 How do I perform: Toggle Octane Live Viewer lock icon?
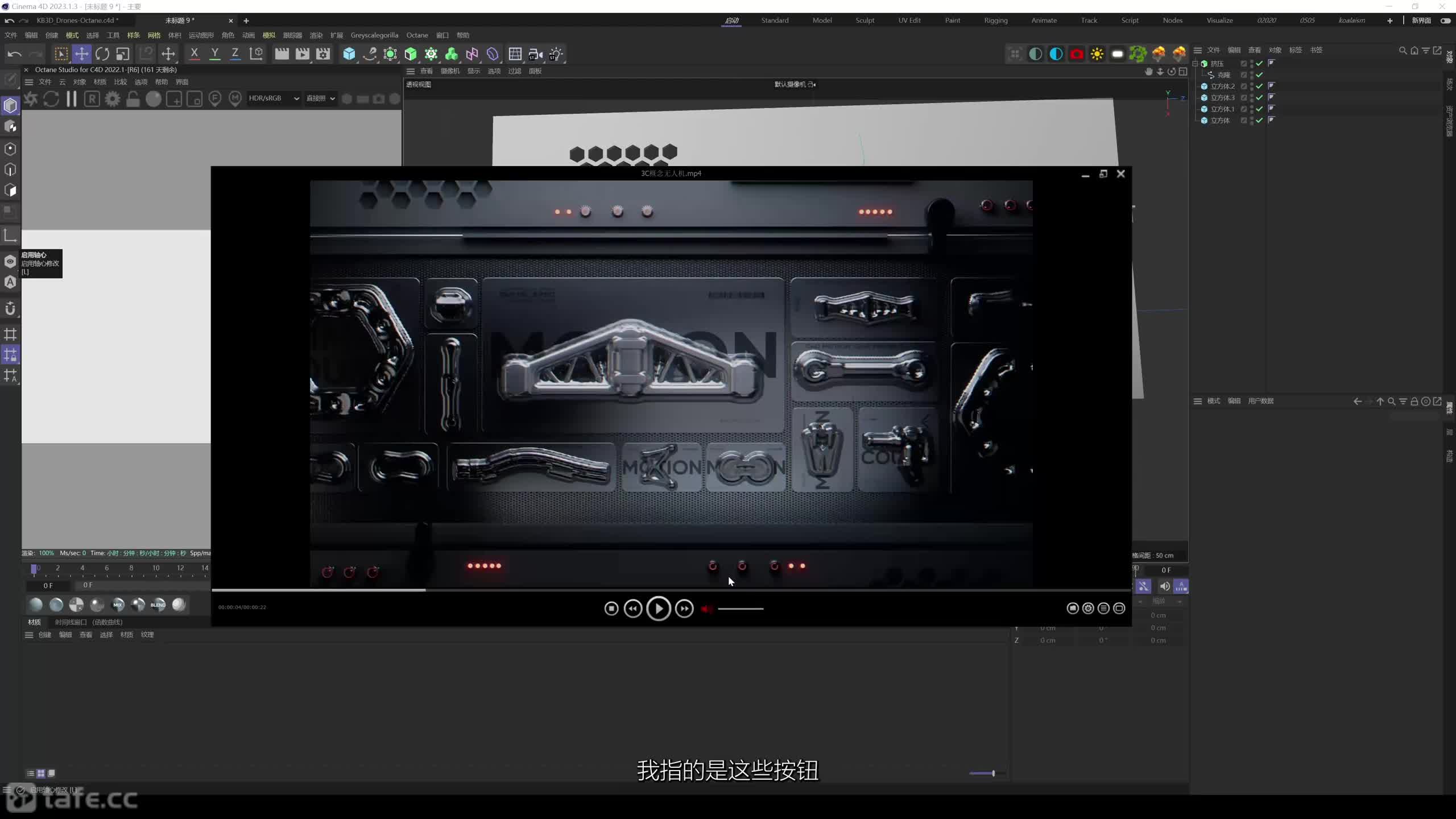[133, 99]
